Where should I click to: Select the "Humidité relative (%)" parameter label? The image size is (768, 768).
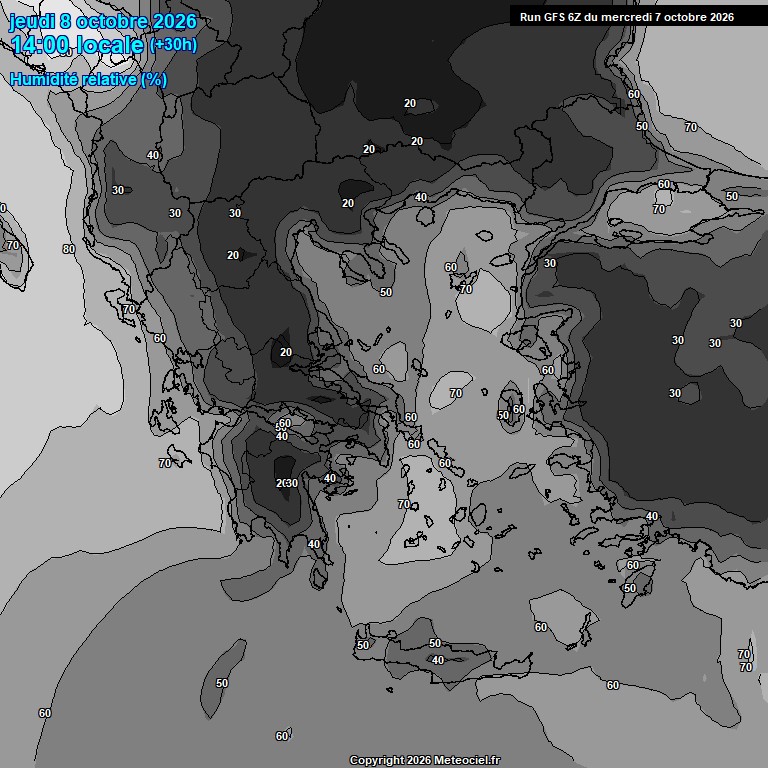pyautogui.click(x=89, y=79)
